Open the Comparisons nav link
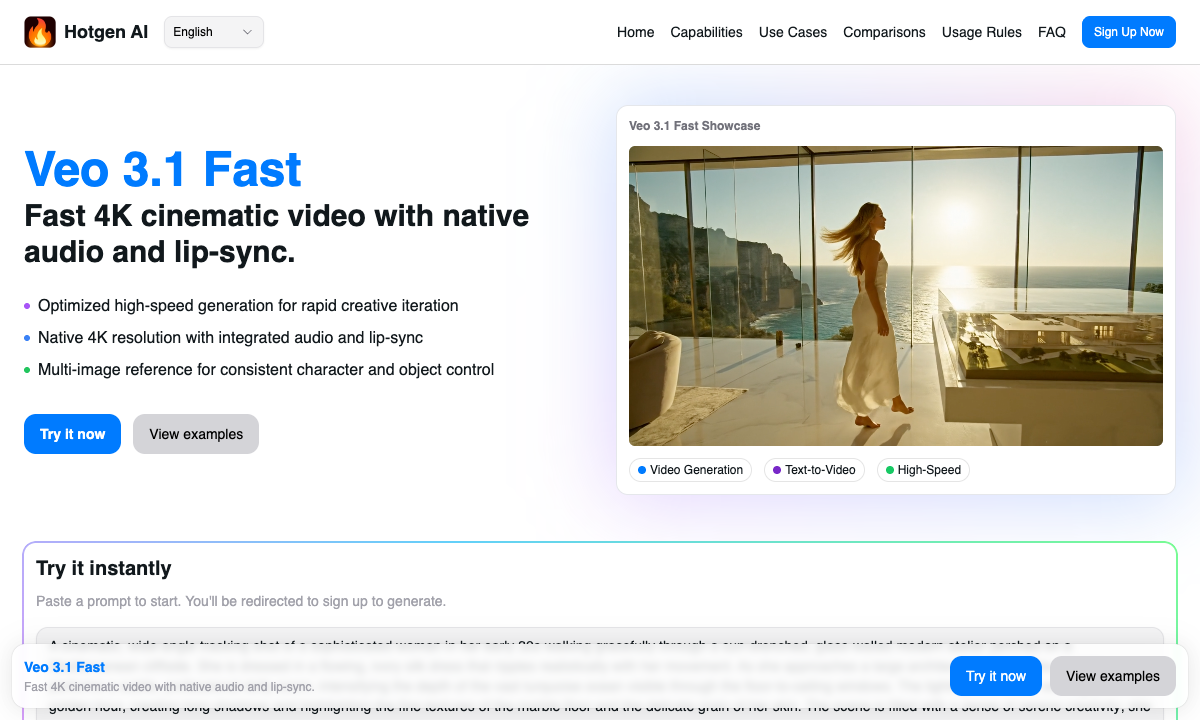Image resolution: width=1200 pixels, height=720 pixels. 884,32
